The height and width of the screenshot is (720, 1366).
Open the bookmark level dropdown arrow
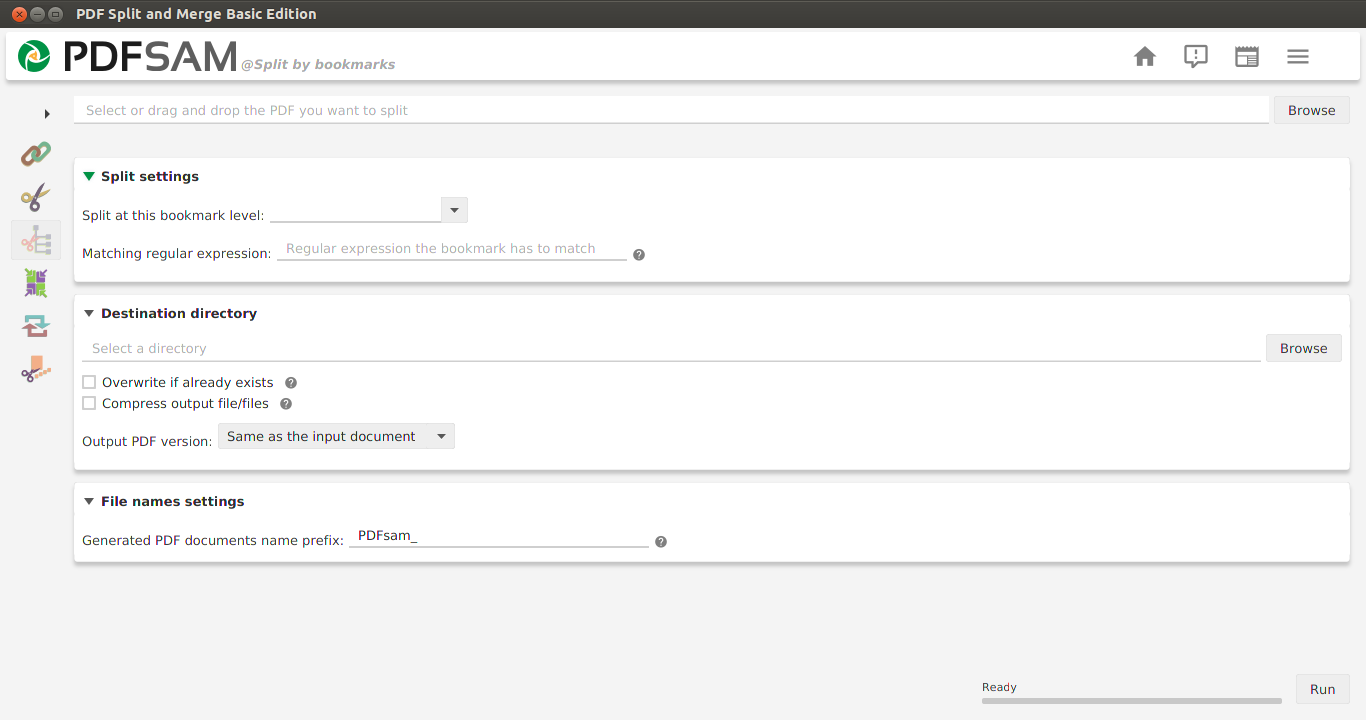pyautogui.click(x=454, y=210)
